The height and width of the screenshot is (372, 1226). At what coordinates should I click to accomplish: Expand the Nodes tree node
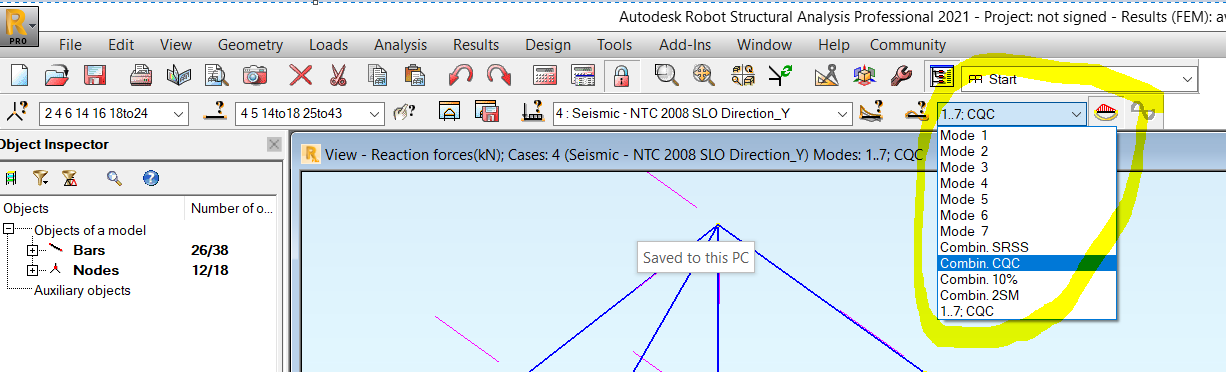[32, 270]
